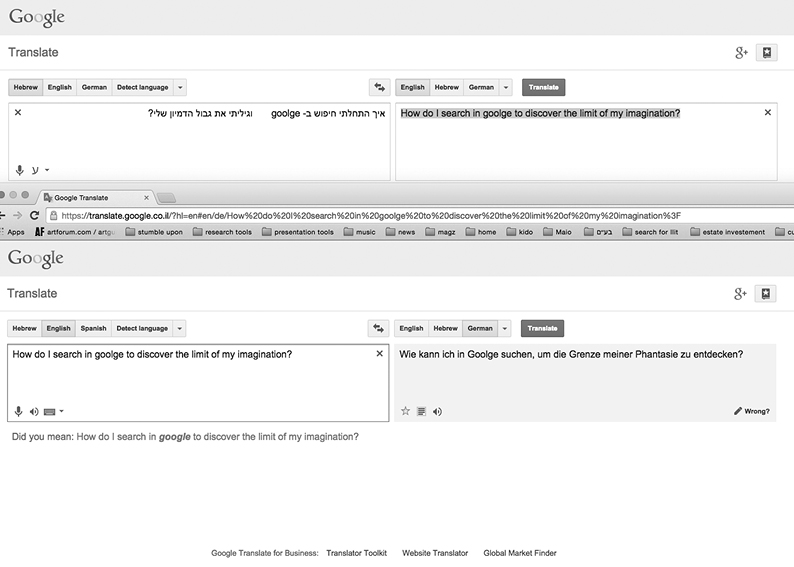Click the swap languages icon in the upper window

coord(379,88)
